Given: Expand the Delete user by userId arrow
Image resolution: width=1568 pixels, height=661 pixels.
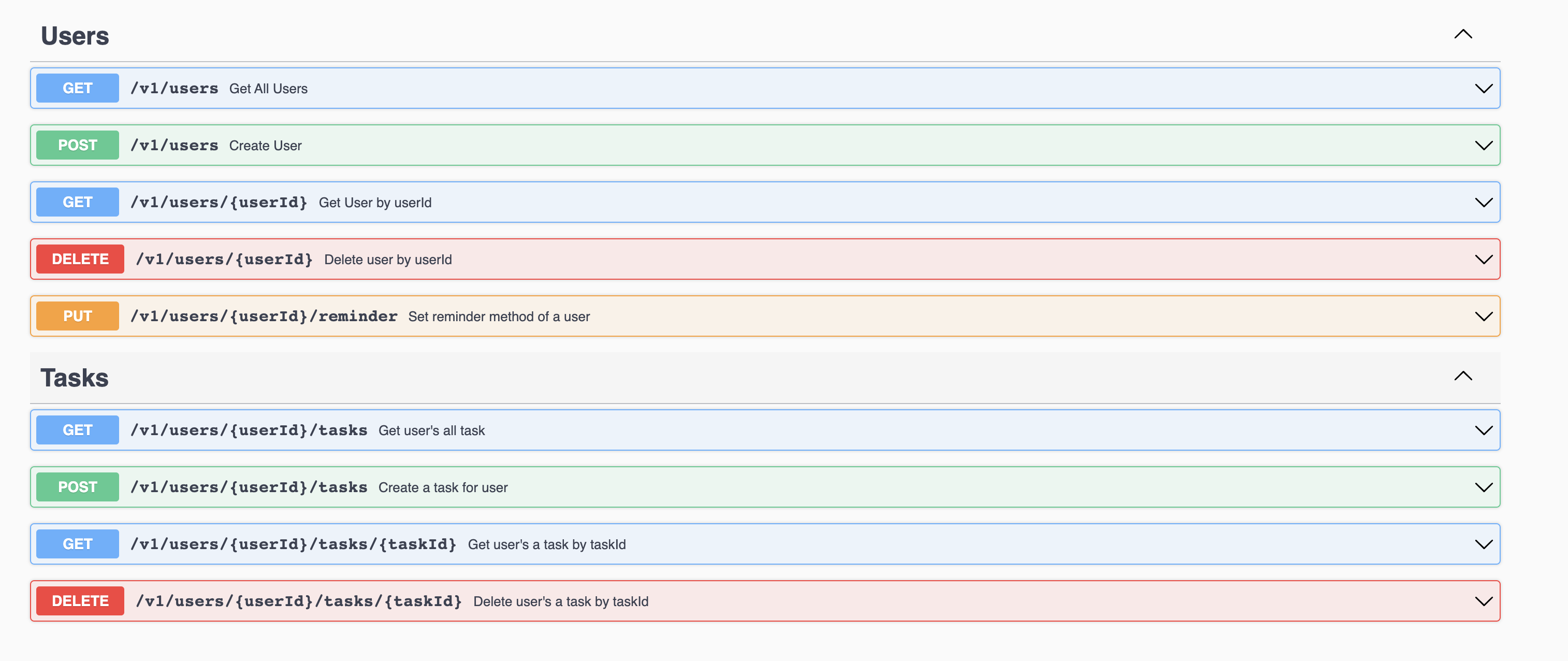Looking at the screenshot, I should coord(1484,260).
